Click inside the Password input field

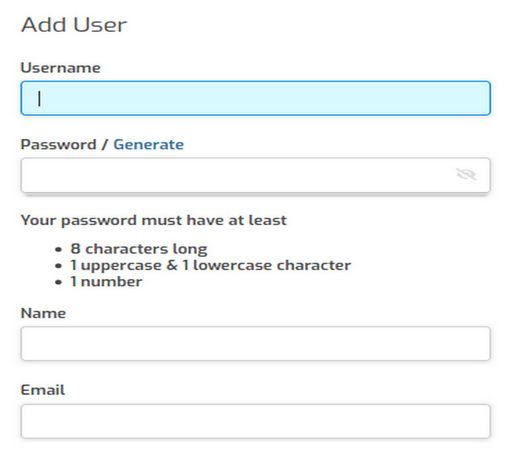click(256, 175)
